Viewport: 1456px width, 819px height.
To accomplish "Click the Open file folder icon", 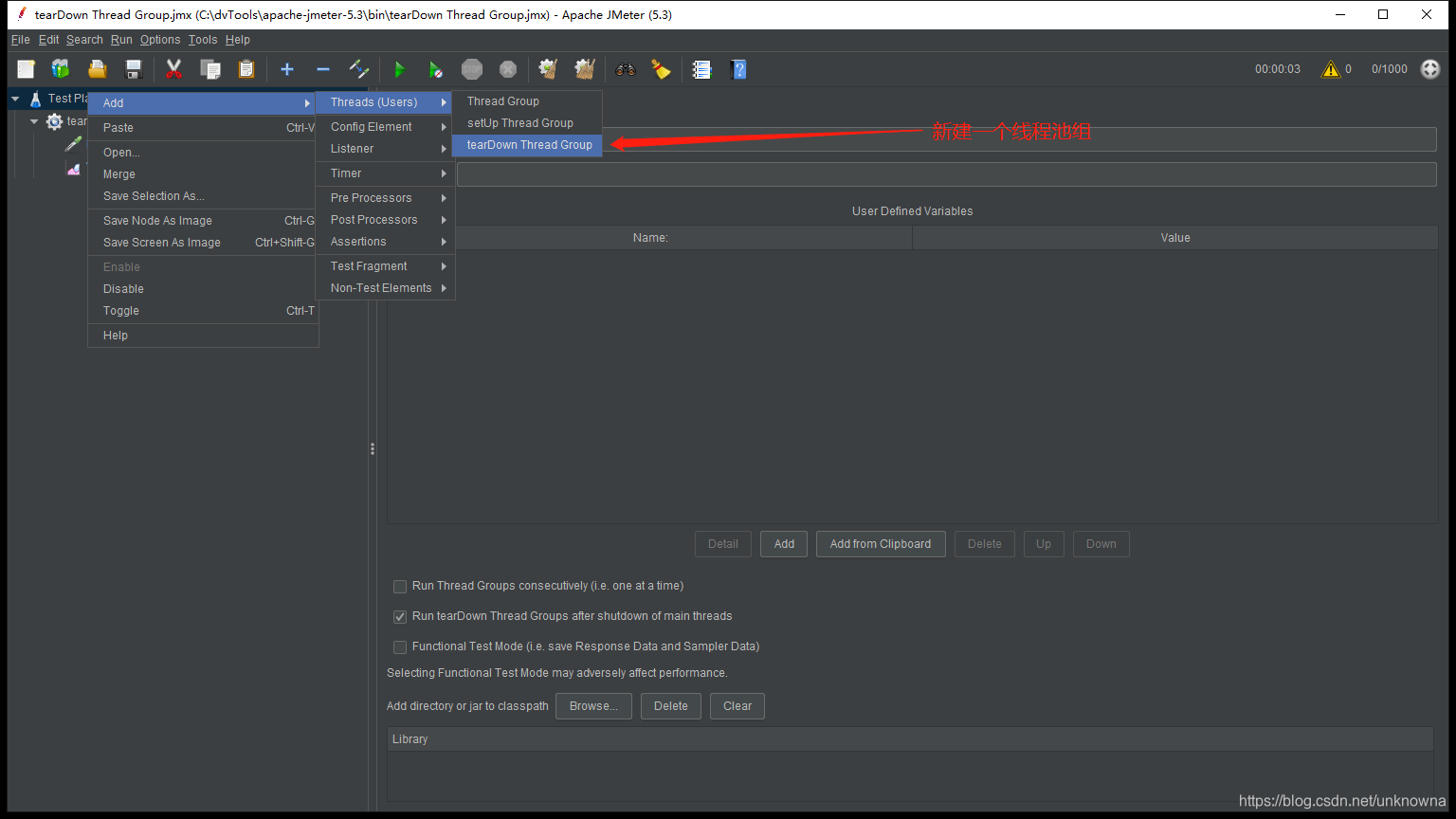I will coord(97,69).
